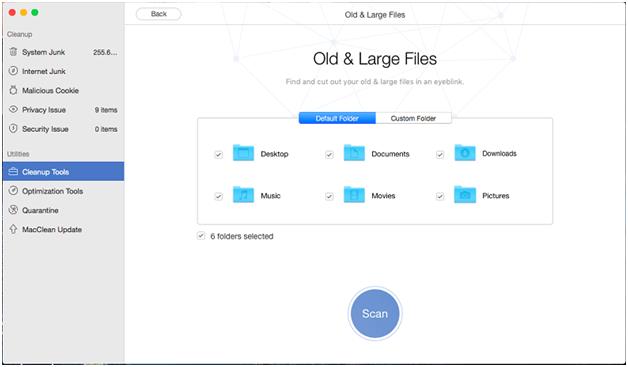The height and width of the screenshot is (367, 628).
Task: Click the MacClean Update arrow icon
Action: [13, 229]
